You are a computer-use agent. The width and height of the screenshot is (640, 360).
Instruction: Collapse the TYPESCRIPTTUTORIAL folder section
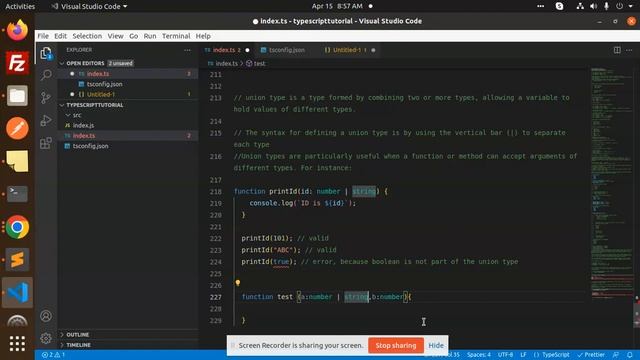pos(95,105)
